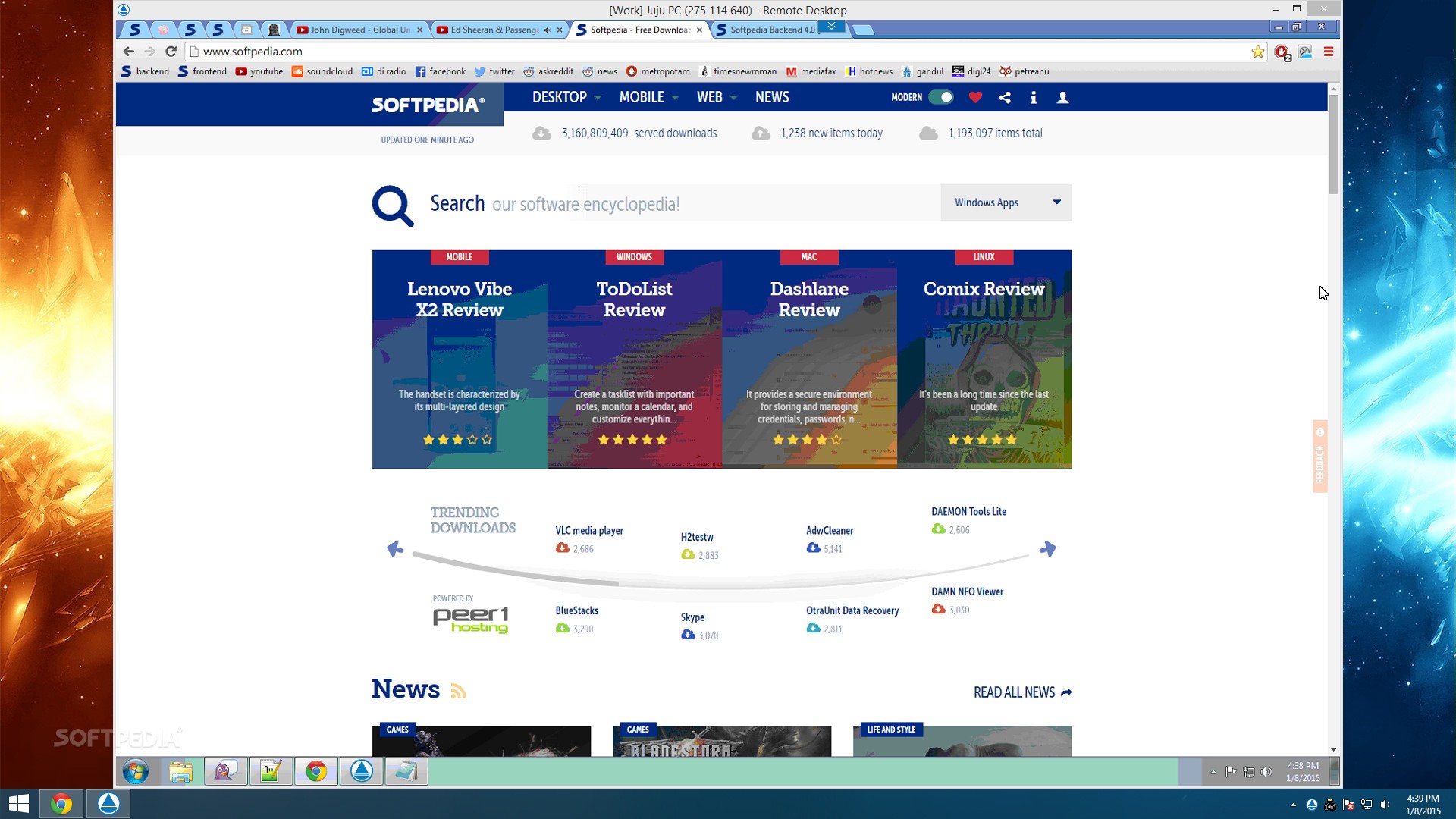Switch to Softpedia Backend 4.0 tab
The height and width of the screenshot is (819, 1456).
point(772,30)
